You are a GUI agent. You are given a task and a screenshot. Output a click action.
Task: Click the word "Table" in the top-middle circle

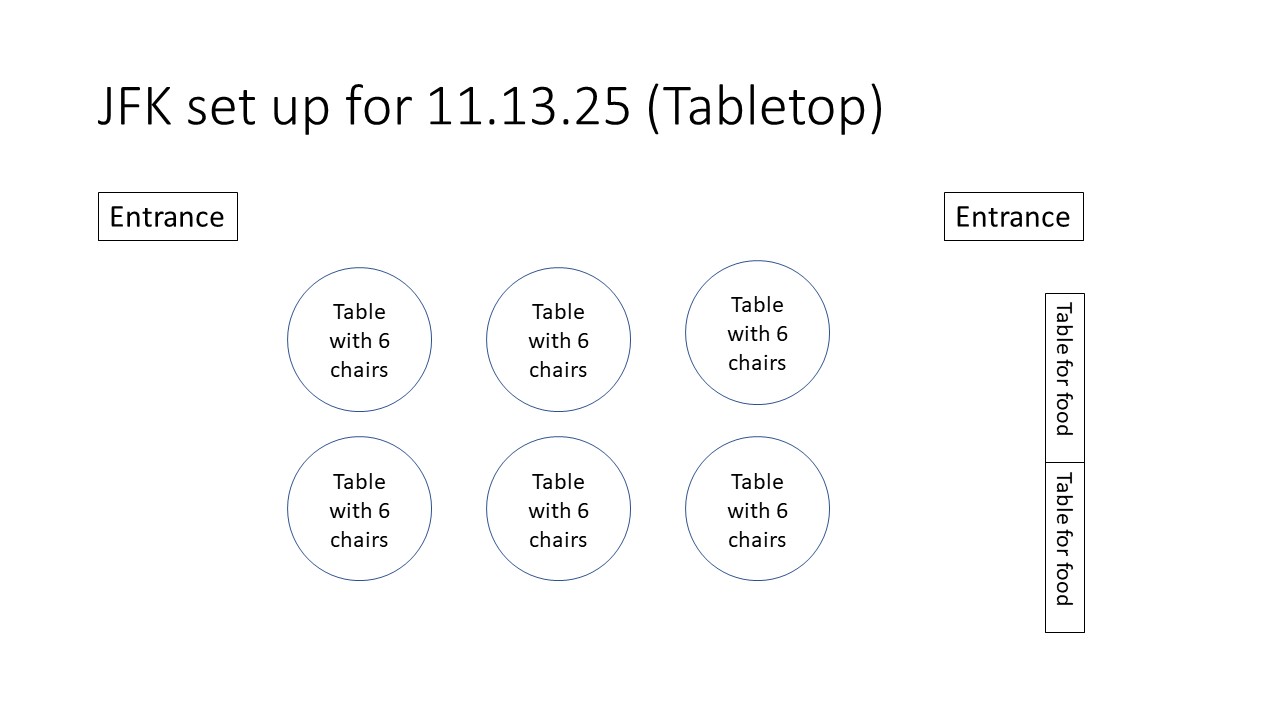tap(558, 312)
